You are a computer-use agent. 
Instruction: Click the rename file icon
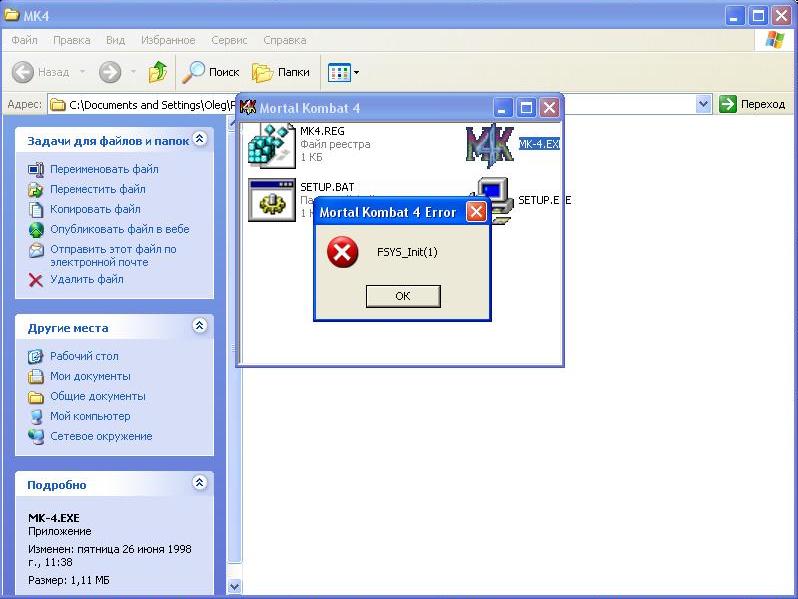[x=36, y=169]
